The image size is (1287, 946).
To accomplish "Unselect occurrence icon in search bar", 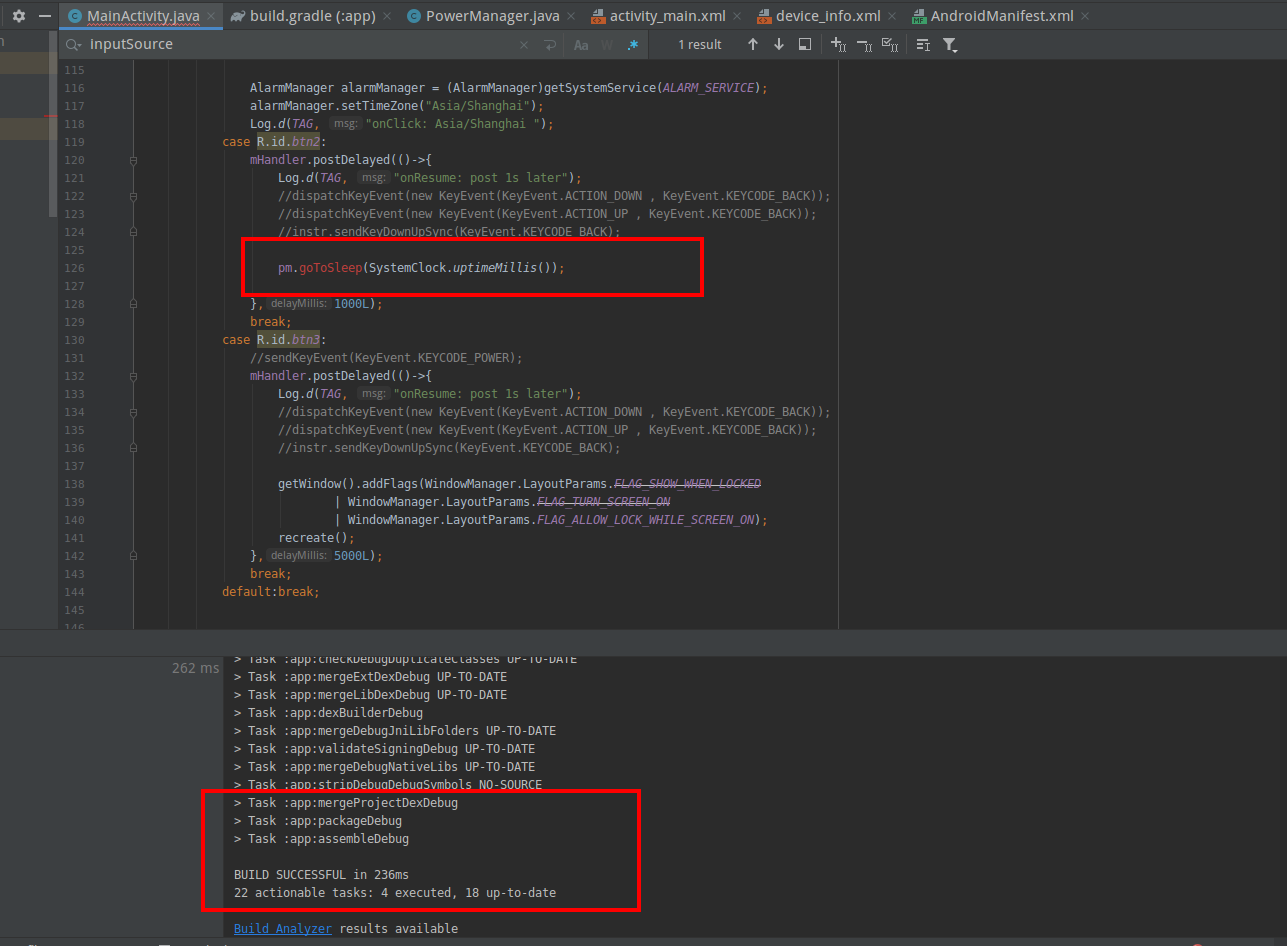I will coord(864,45).
